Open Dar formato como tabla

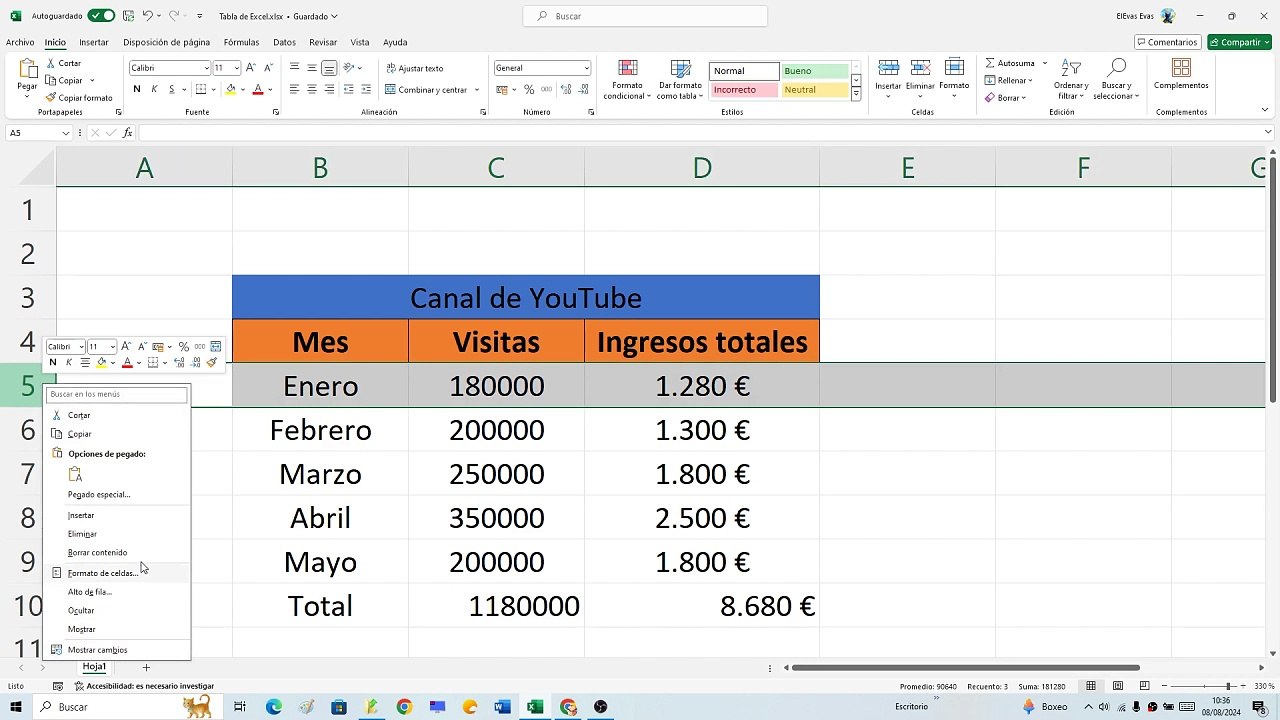[680, 80]
